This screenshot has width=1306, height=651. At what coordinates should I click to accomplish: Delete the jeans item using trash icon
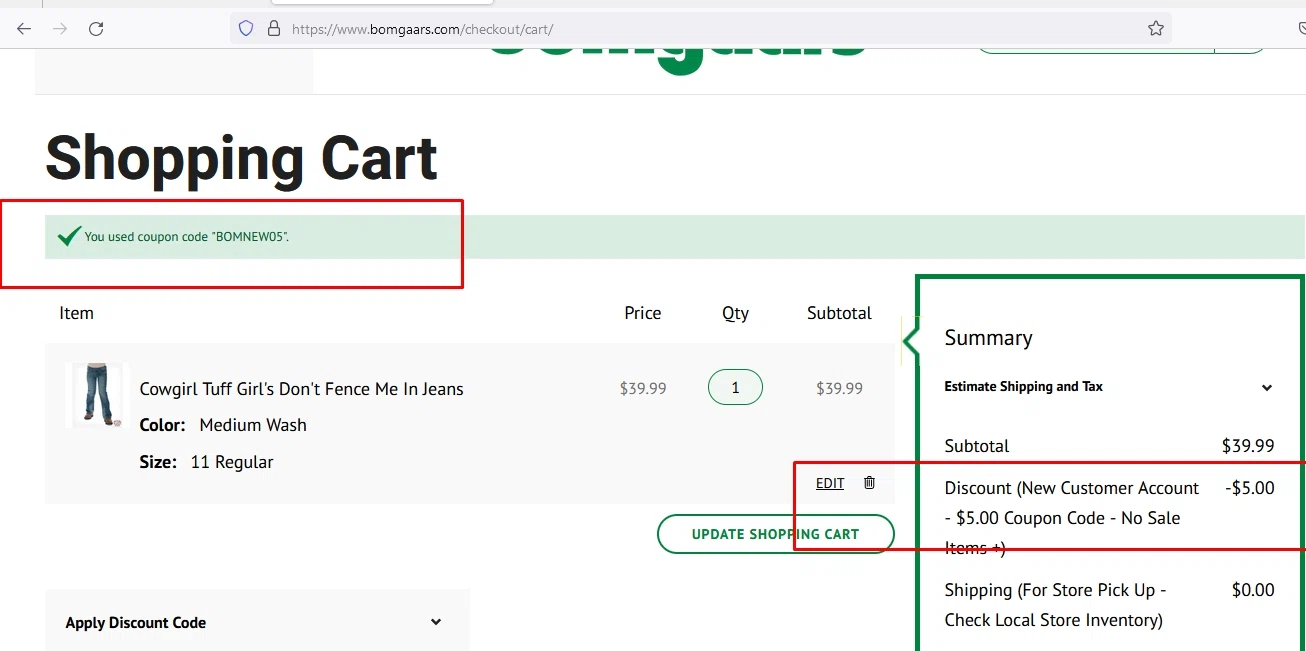[869, 483]
